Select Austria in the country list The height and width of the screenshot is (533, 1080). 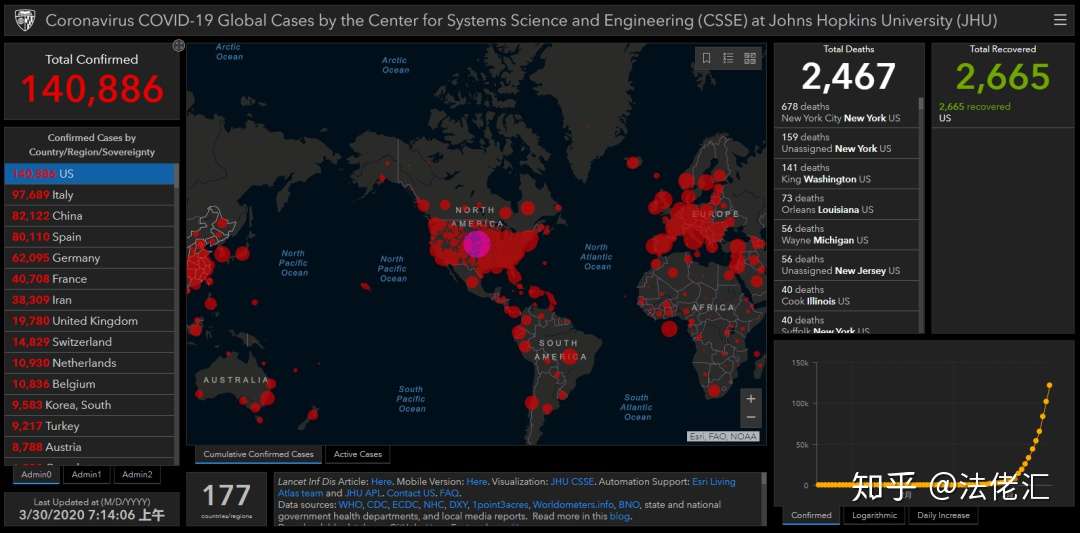point(90,447)
